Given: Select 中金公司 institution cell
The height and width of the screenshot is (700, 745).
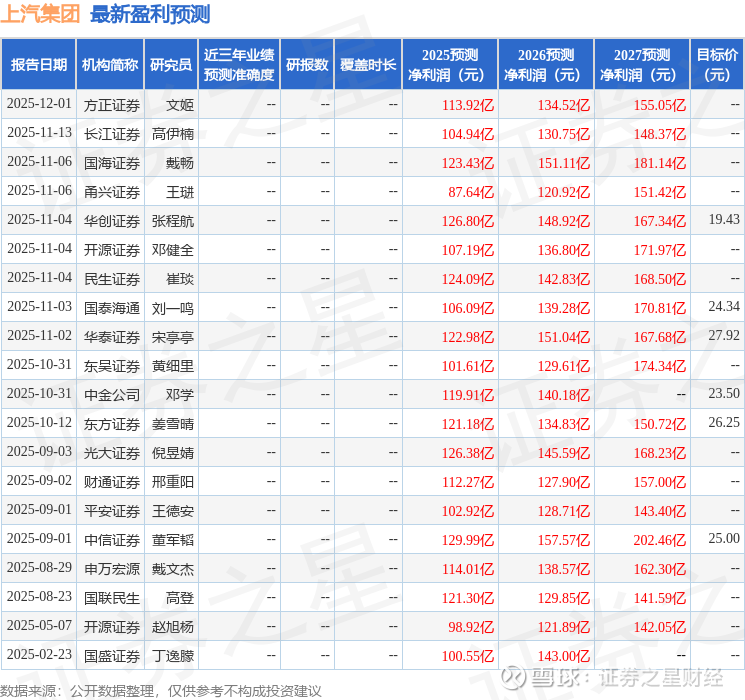Looking at the screenshot, I should click(112, 395).
